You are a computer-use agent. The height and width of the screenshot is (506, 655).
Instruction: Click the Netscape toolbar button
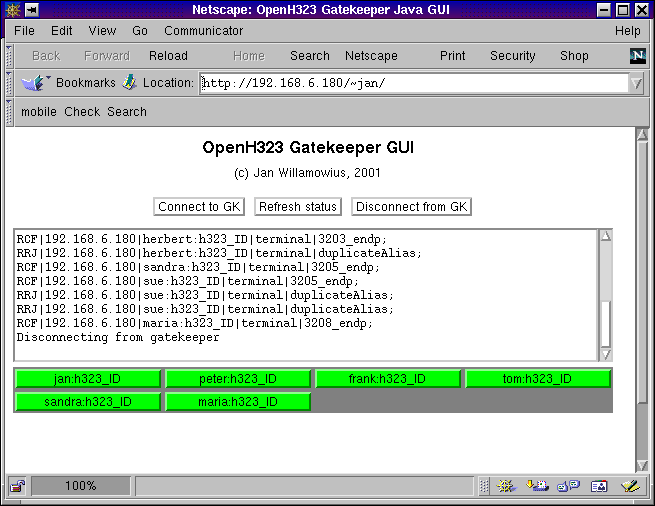click(x=371, y=56)
